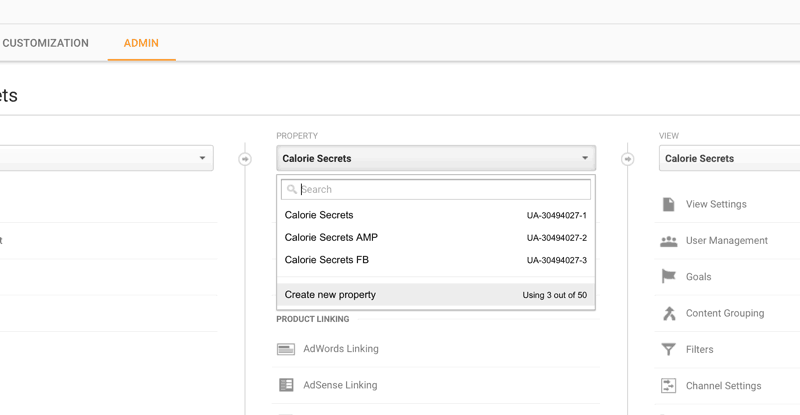Open the AdWords Linking link
Viewport: 800px width, 415px height.
(340, 349)
